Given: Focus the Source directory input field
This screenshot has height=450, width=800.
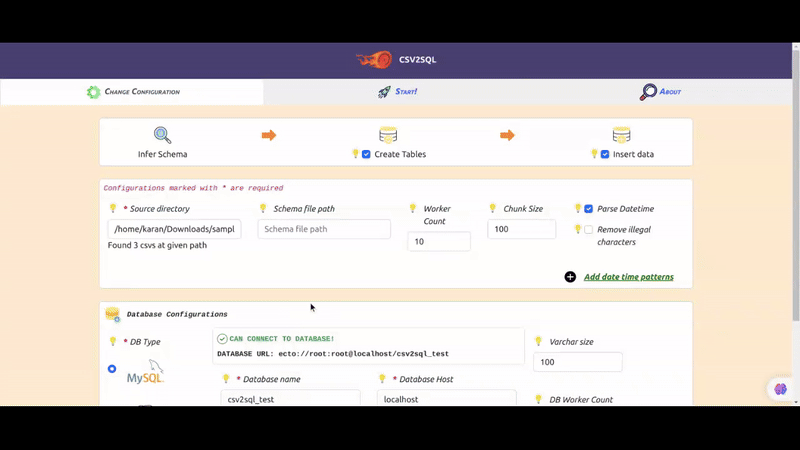Looking at the screenshot, I should coord(174,229).
